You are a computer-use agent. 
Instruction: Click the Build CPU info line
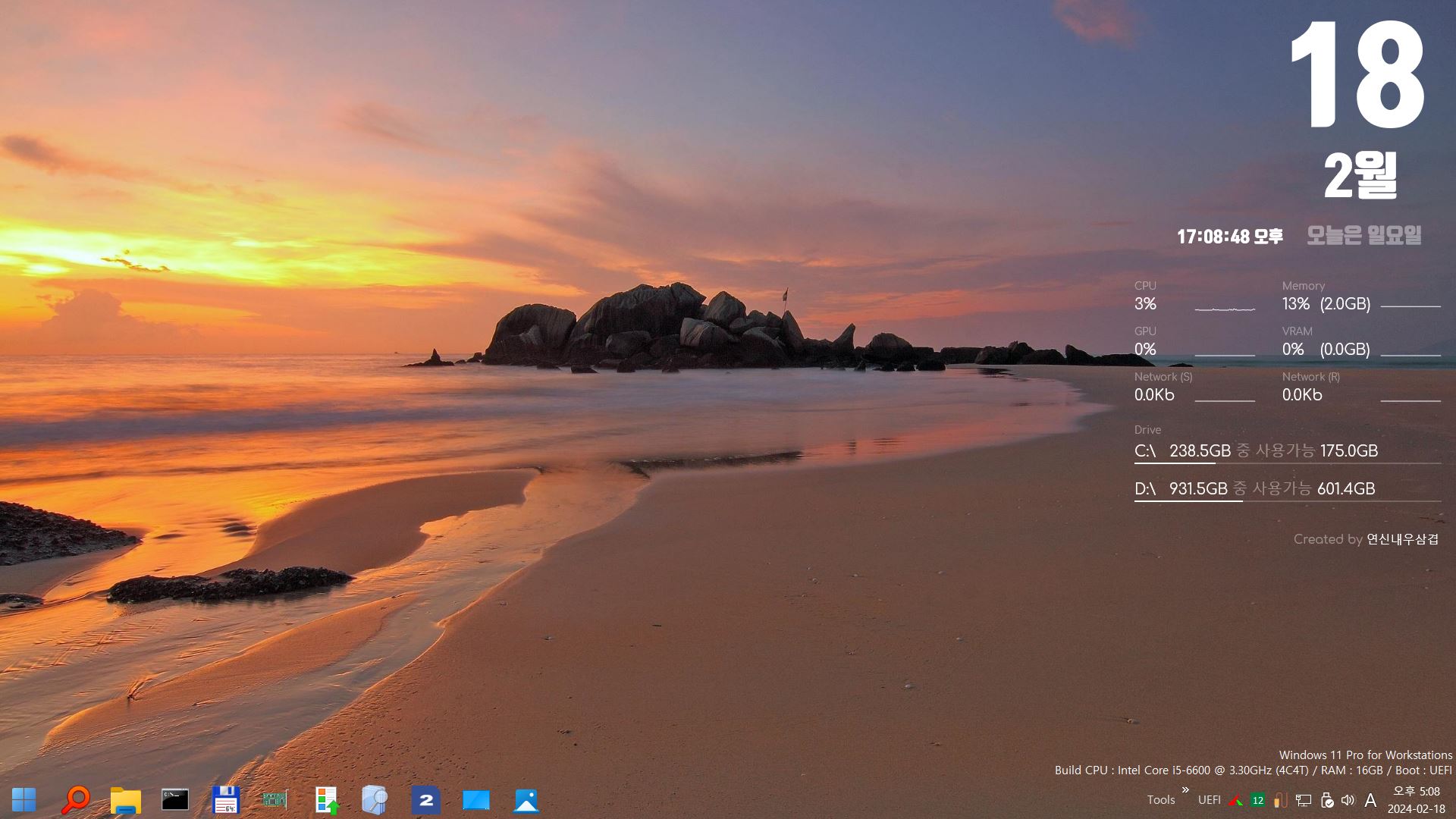[1254, 770]
